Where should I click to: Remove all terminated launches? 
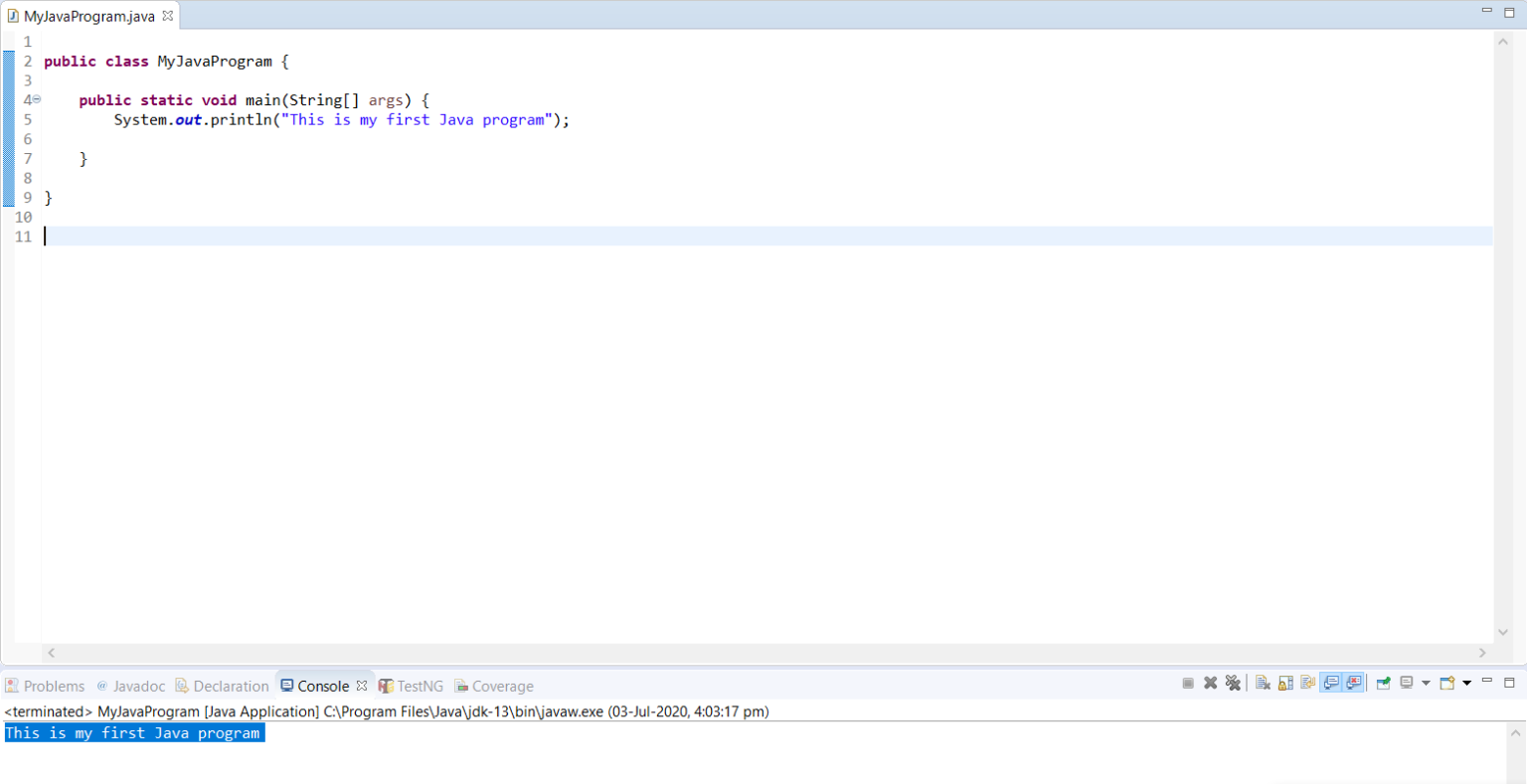click(x=1234, y=683)
